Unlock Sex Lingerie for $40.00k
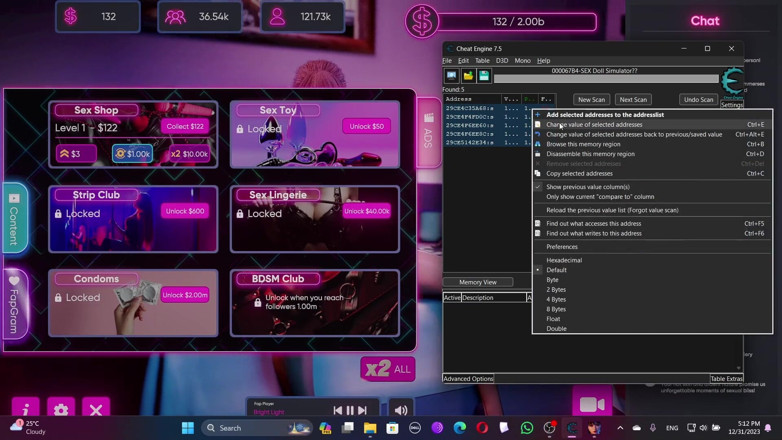The height and width of the screenshot is (440, 782). click(367, 211)
